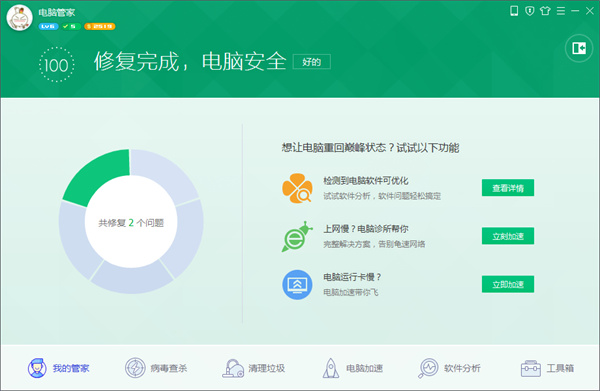
Task: Close the 电脑管家 window
Action: [590, 11]
